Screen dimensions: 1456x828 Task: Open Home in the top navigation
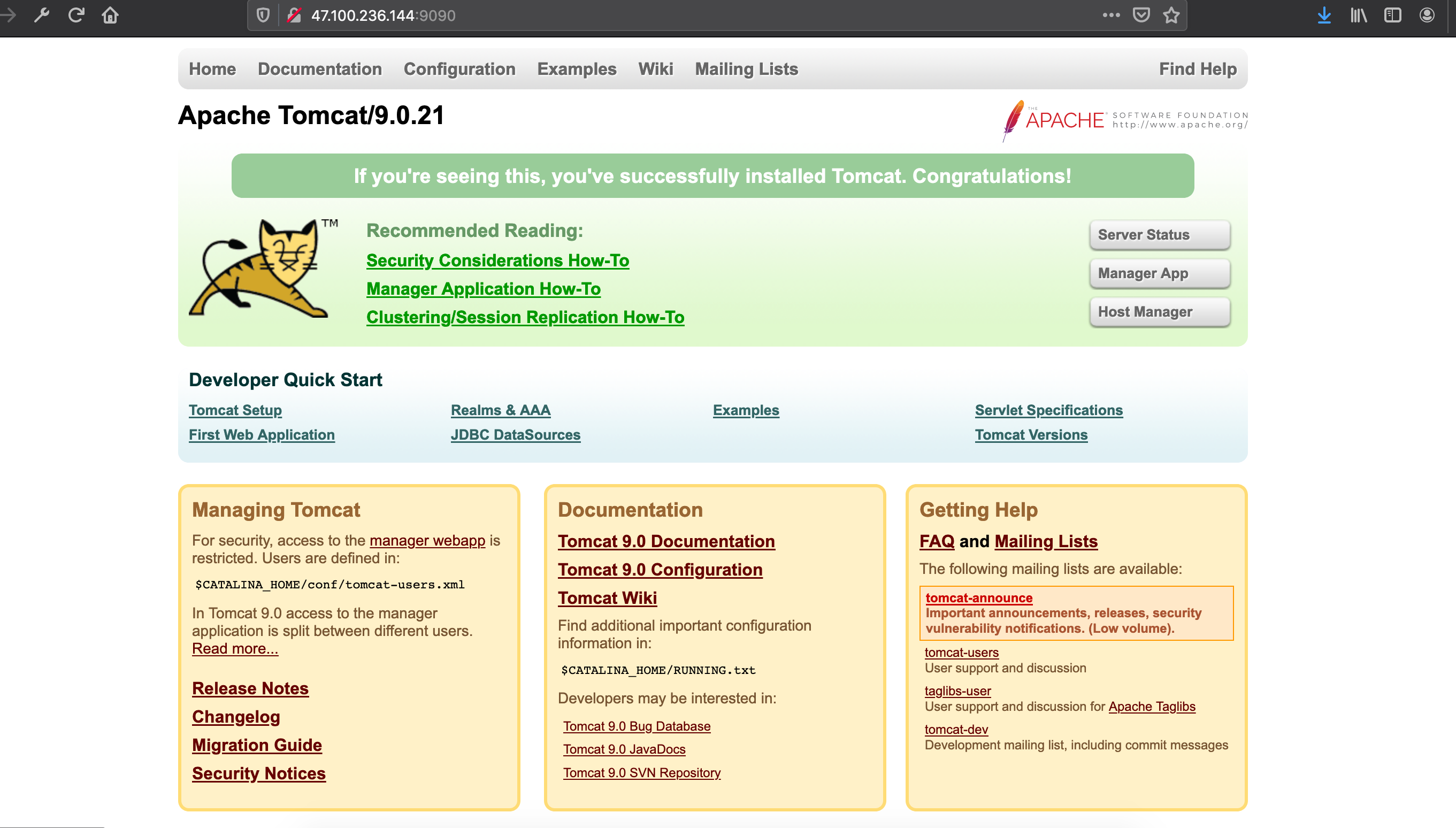[x=213, y=69]
